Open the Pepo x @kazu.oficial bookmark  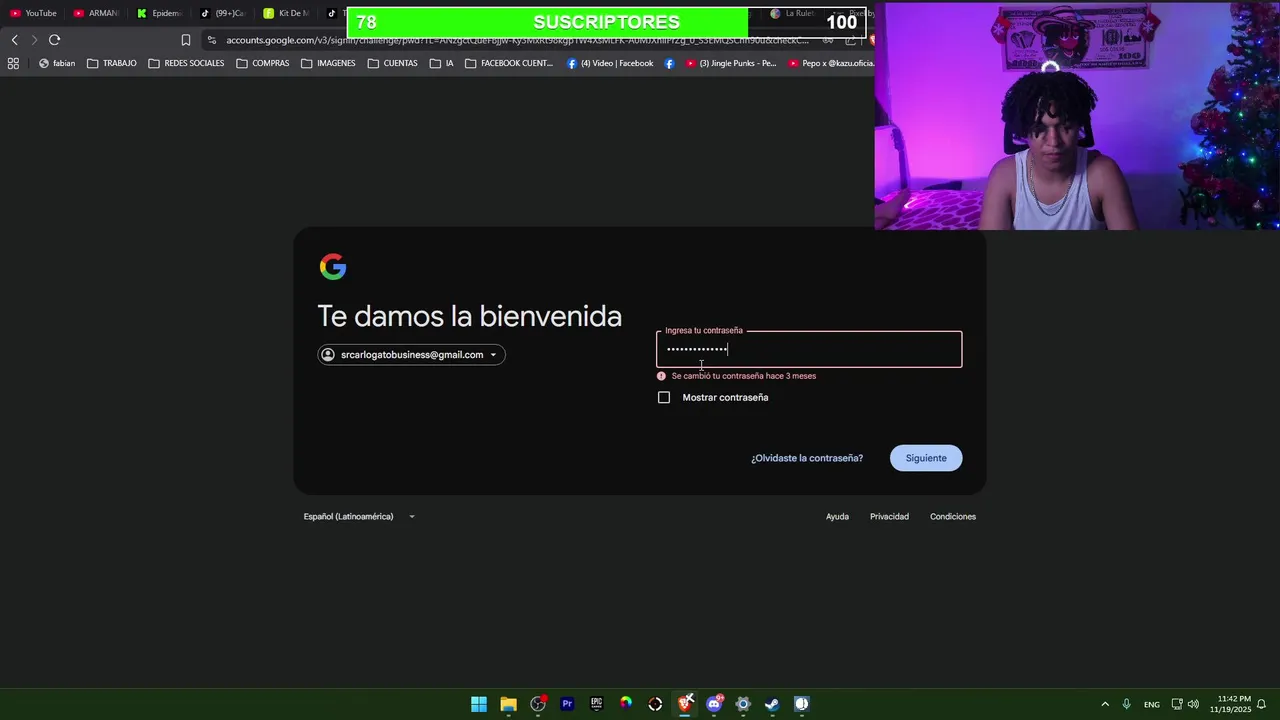pyautogui.click(x=831, y=63)
